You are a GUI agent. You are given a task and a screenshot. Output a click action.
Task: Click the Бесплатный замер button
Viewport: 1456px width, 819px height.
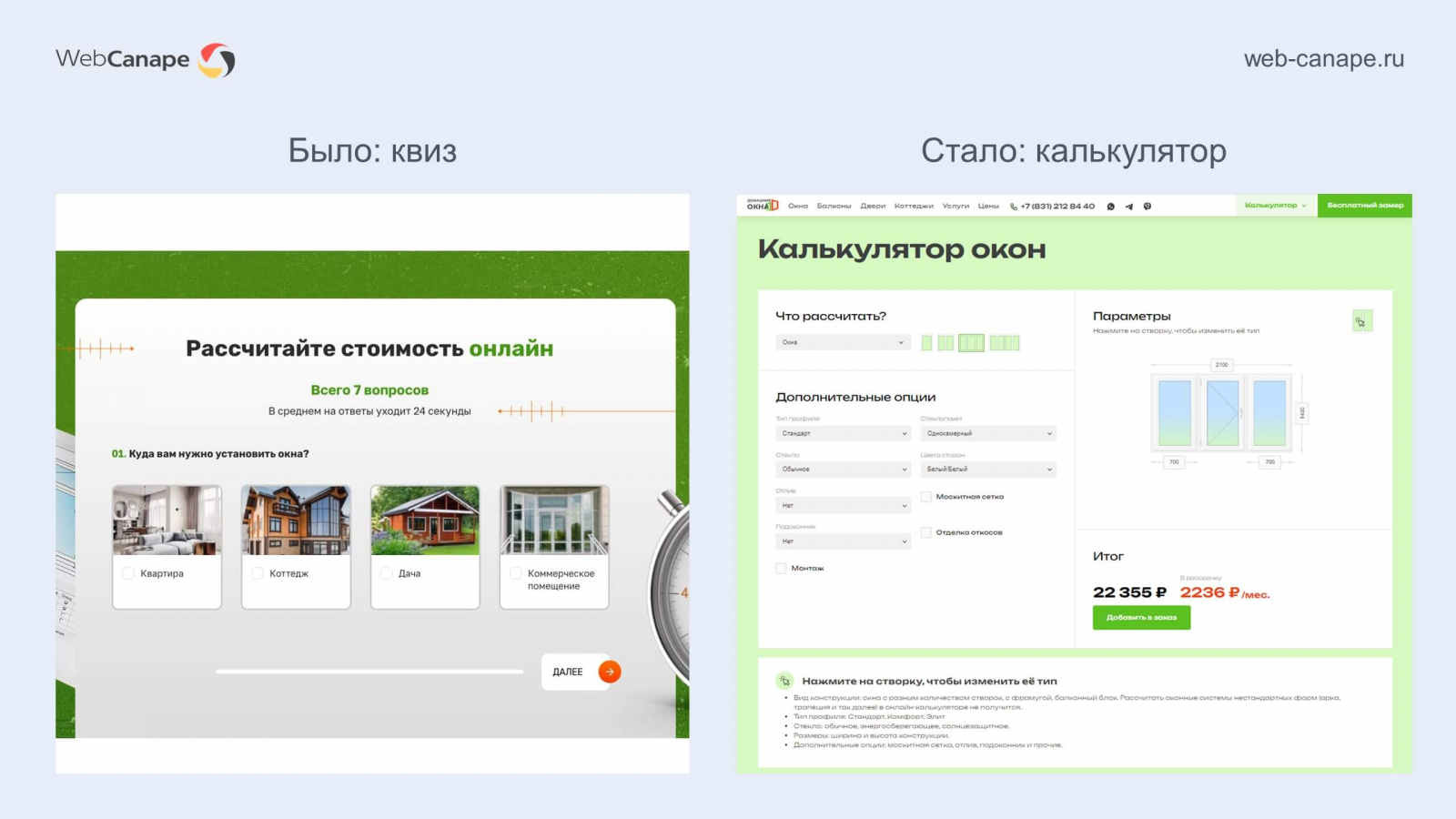pos(1365,206)
